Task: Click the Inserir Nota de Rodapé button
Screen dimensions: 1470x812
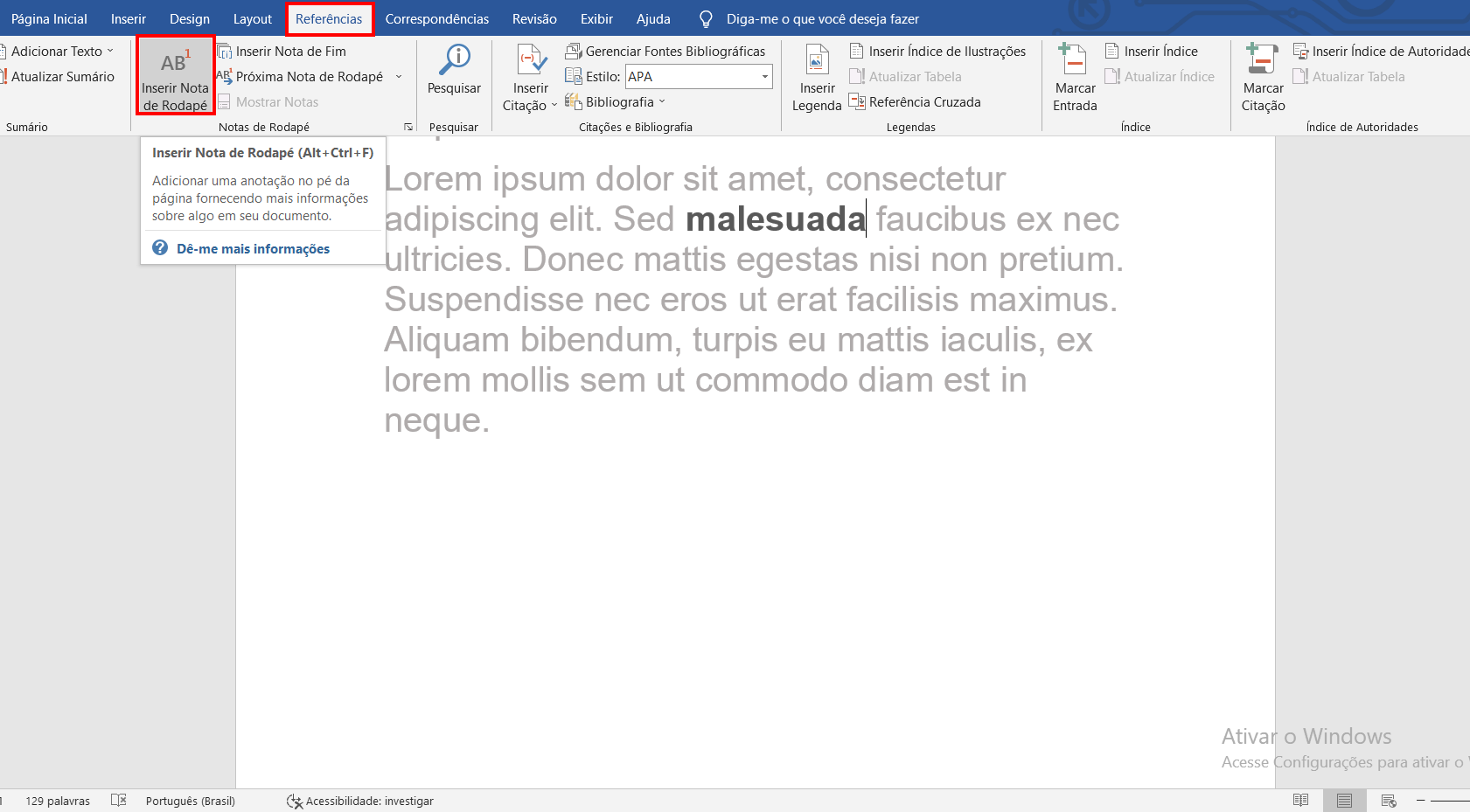Action: [175, 75]
